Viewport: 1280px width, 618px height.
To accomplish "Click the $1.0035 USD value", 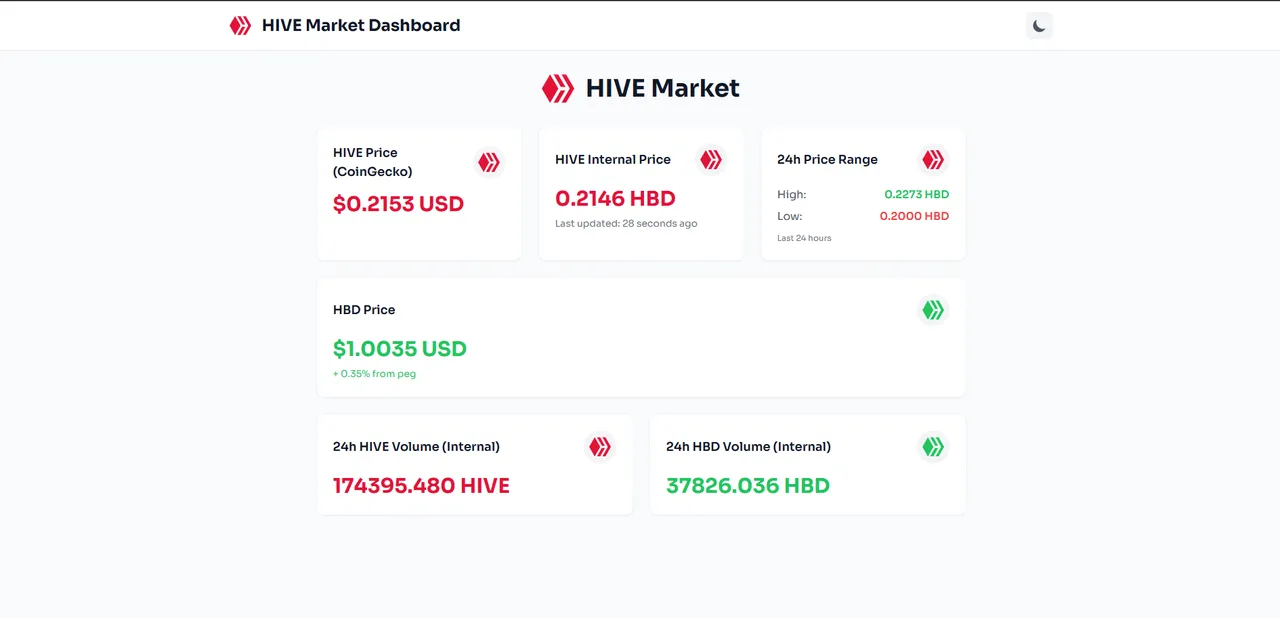I will (x=400, y=349).
